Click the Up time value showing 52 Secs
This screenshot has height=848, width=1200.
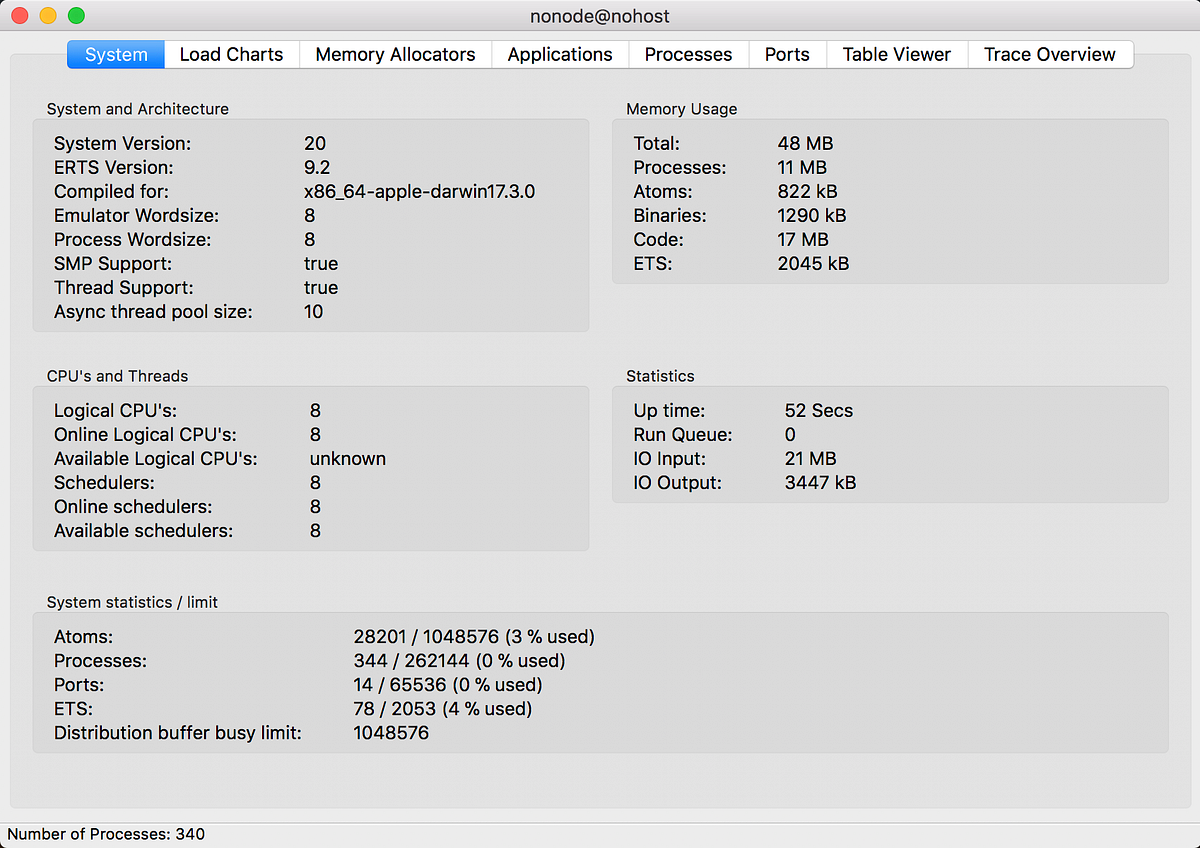(x=820, y=410)
